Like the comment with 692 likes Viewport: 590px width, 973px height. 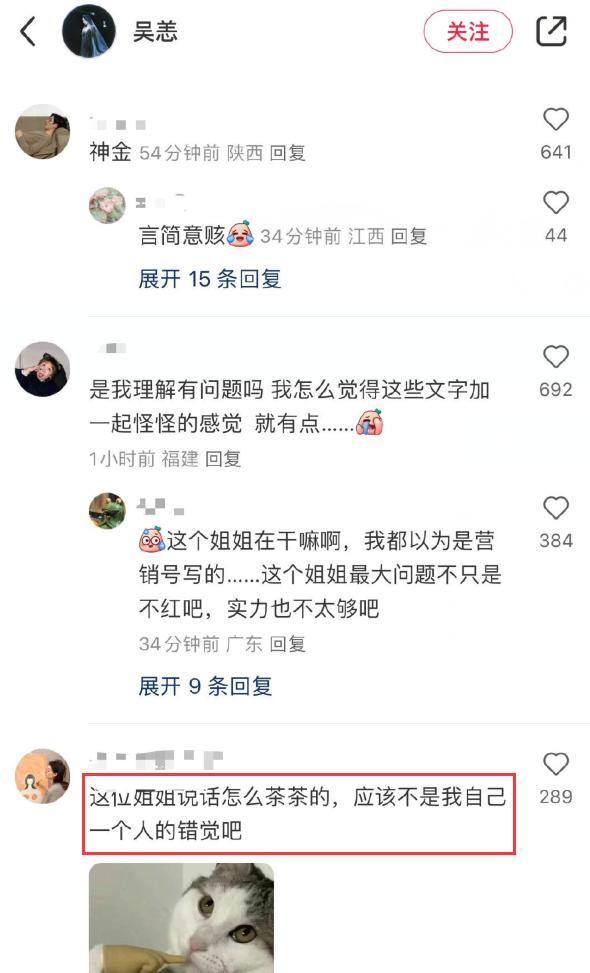(x=556, y=357)
